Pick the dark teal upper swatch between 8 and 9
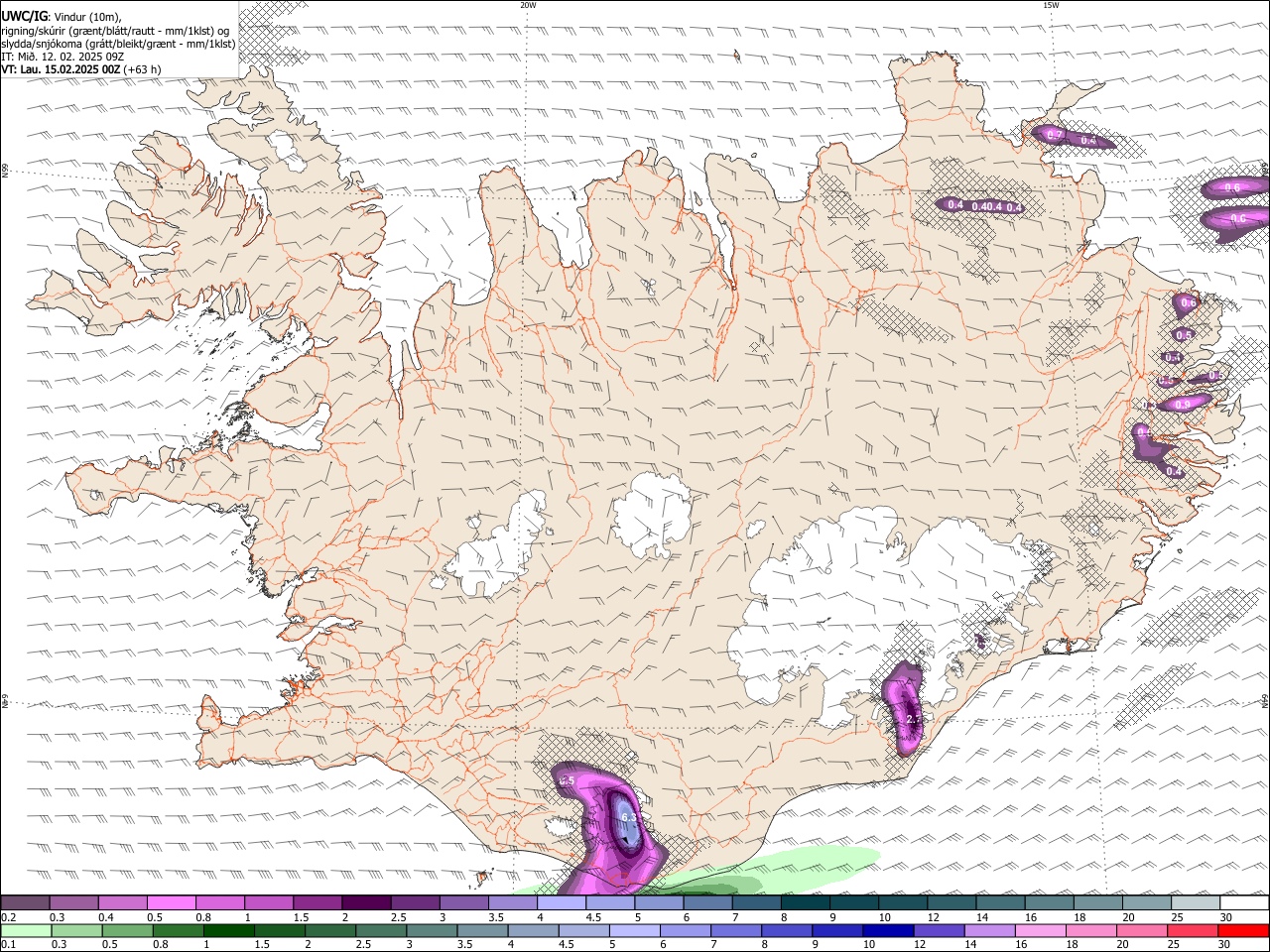The image size is (1270, 952). (x=805, y=902)
